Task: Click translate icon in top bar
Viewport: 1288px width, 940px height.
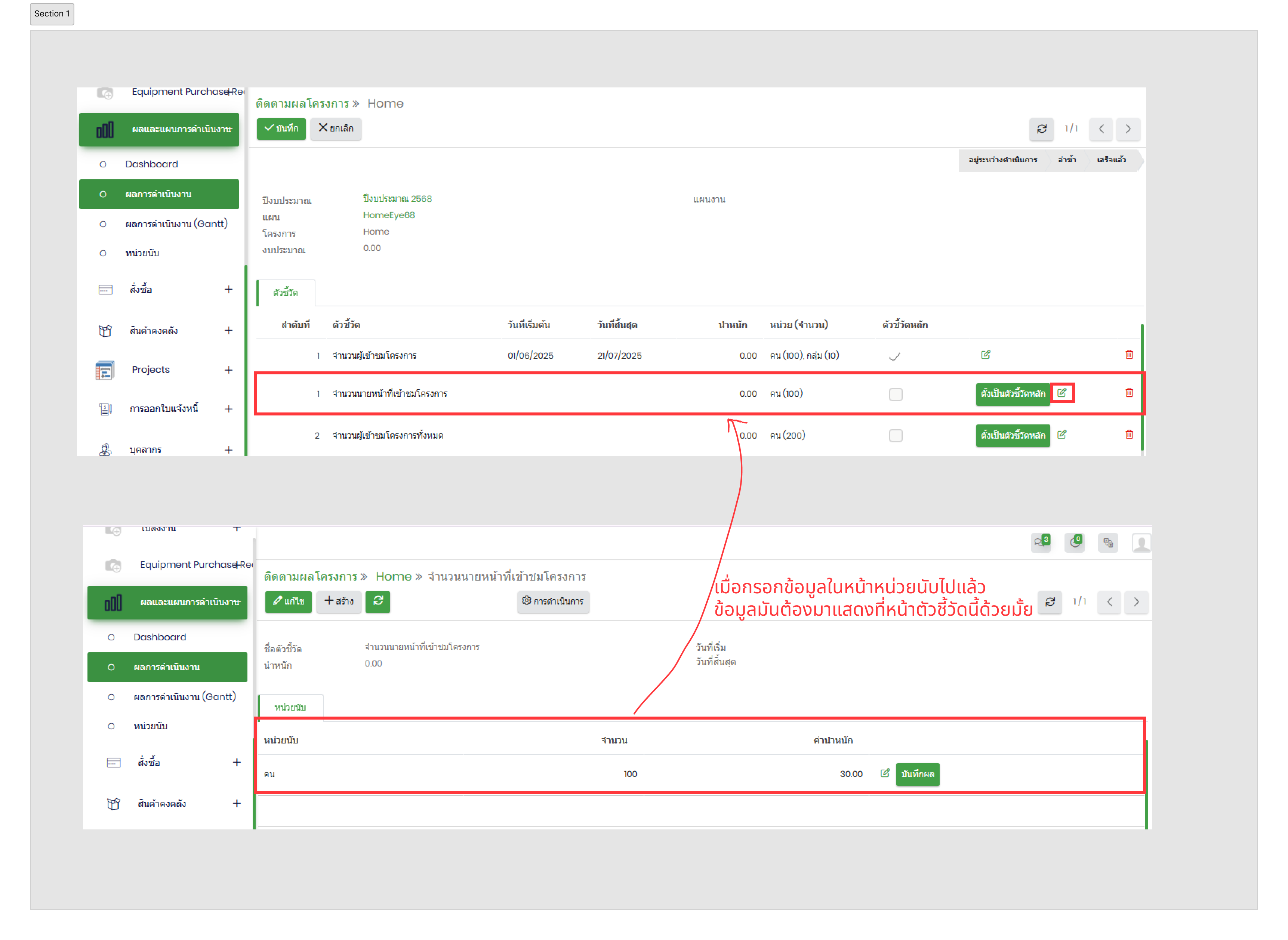Action: pos(1108,542)
